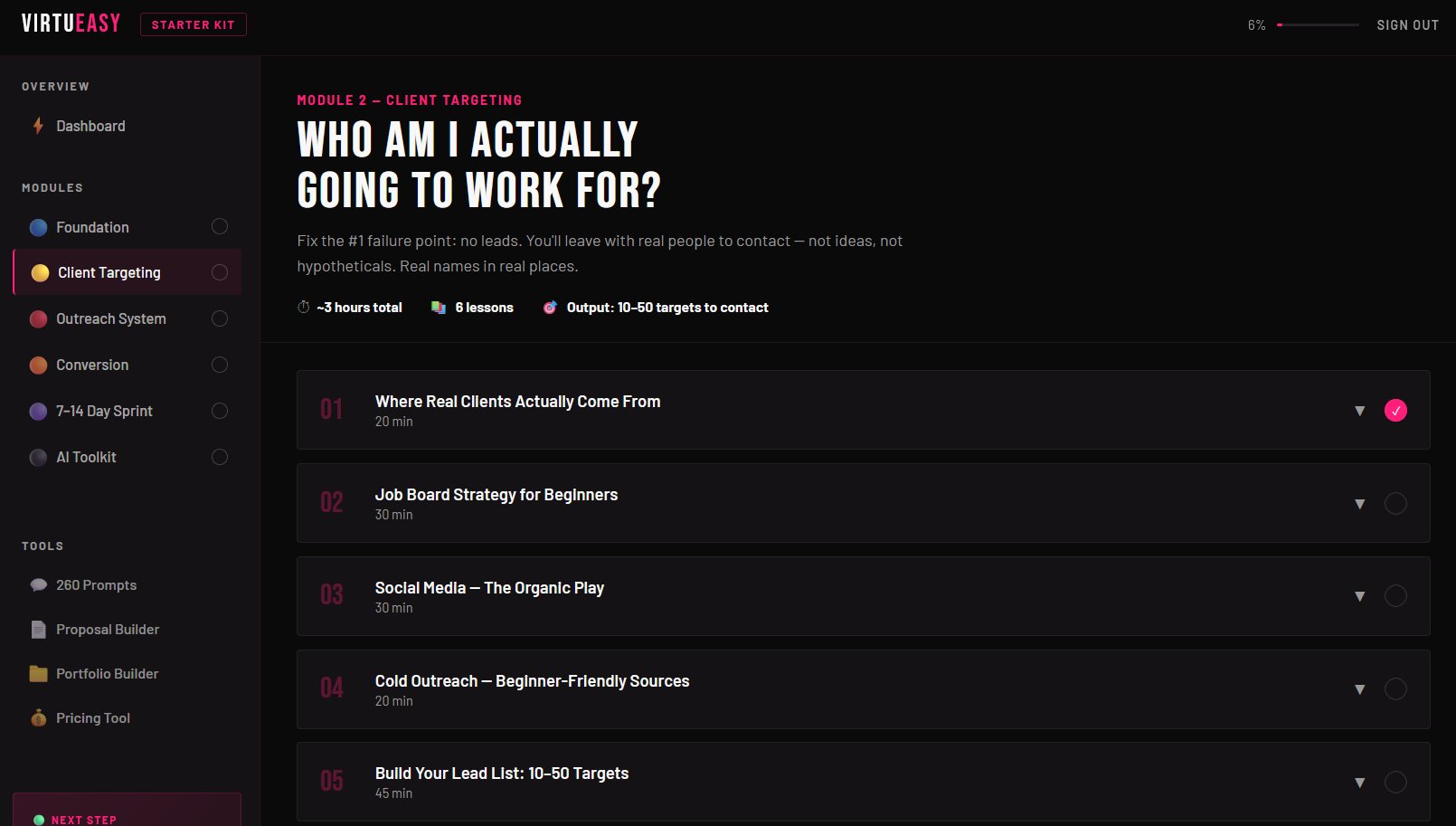The width and height of the screenshot is (1456, 826).
Task: Click the Proposal Builder document icon
Action: click(38, 629)
